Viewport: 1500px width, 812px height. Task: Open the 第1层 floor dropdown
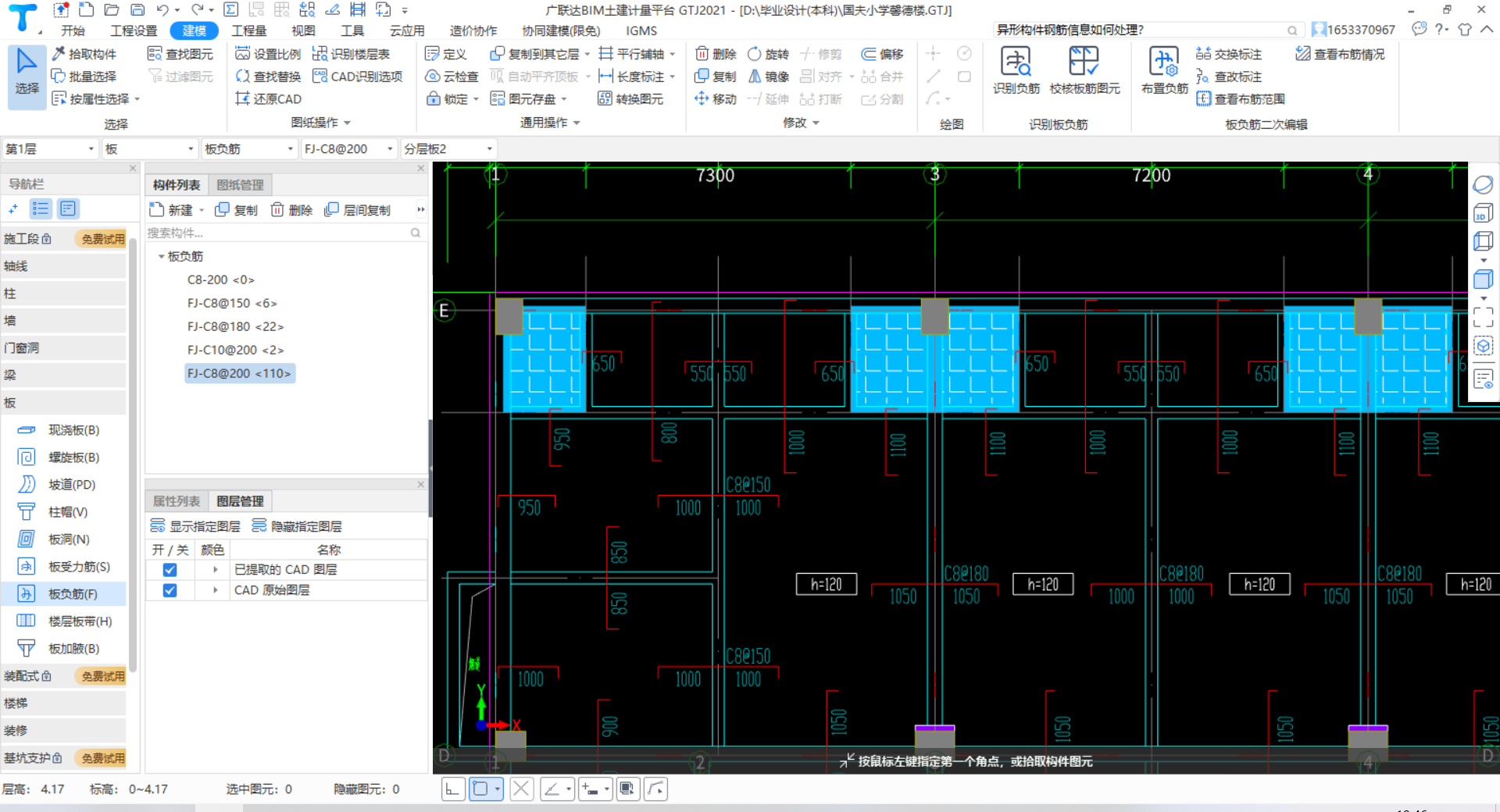[50, 148]
